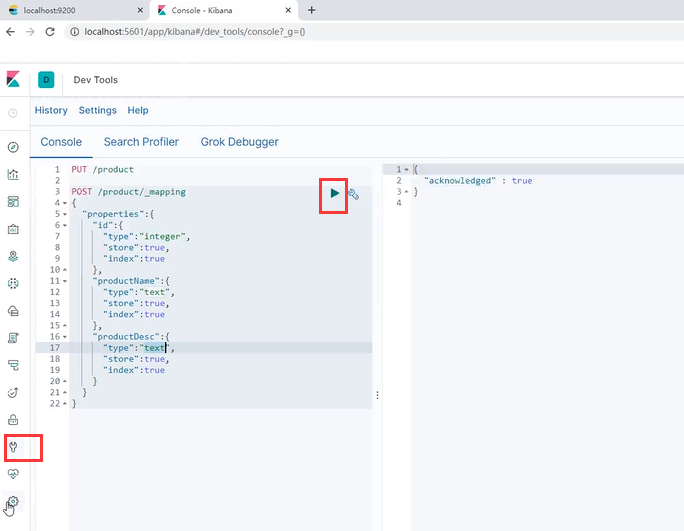Click fold marker at editor line 10

pyautogui.click(x=65, y=270)
